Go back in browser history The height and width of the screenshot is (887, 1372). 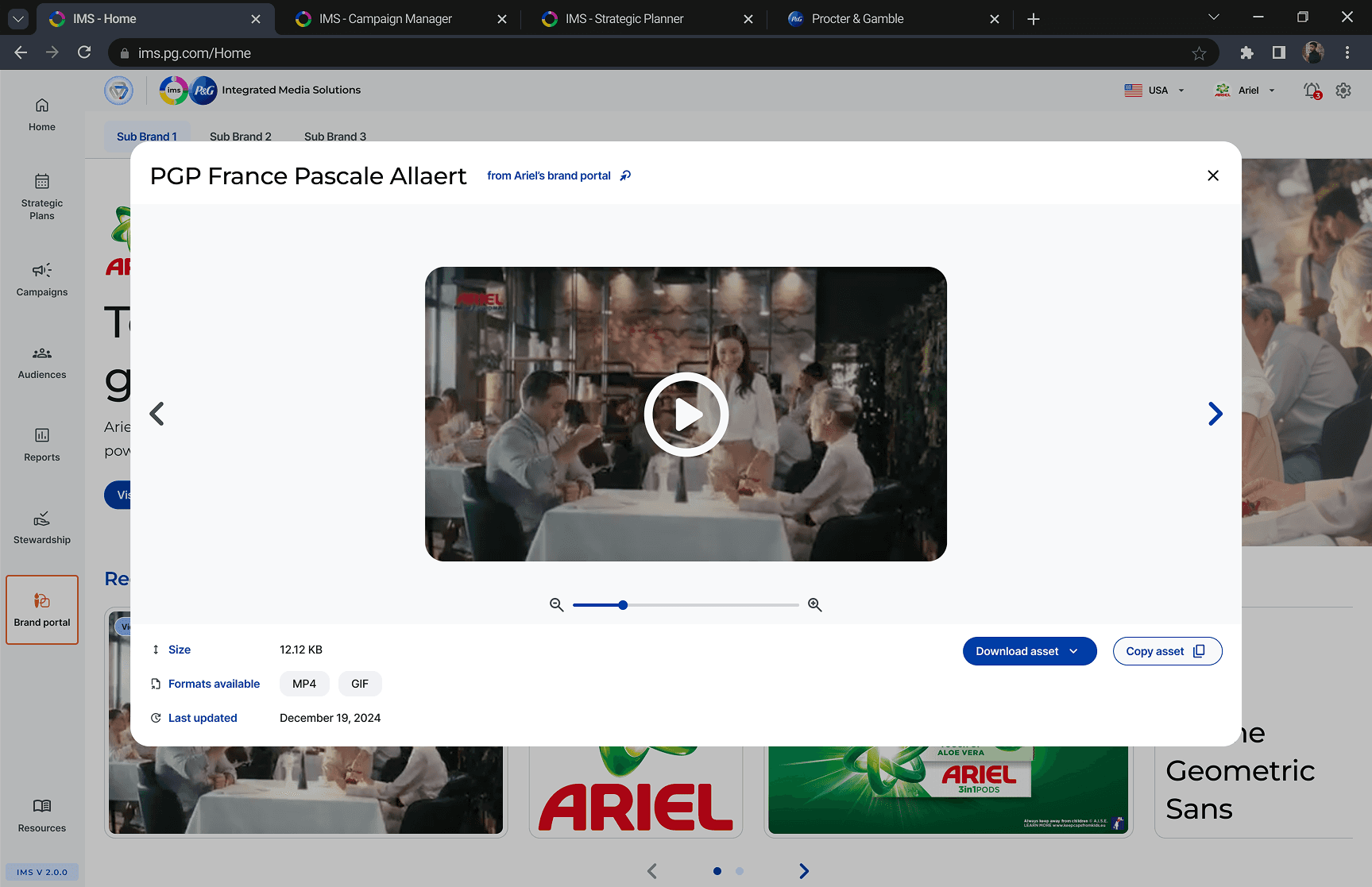tap(21, 53)
